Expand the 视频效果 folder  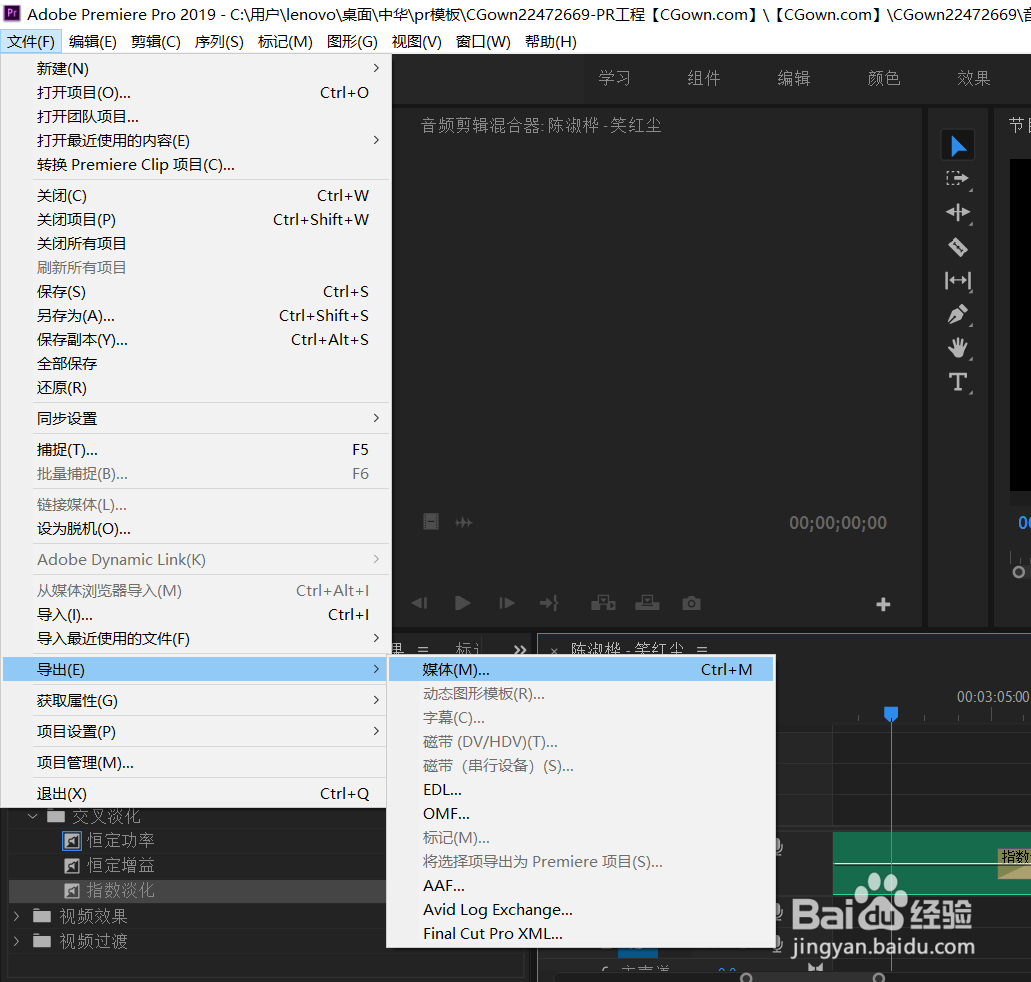[x=16, y=916]
